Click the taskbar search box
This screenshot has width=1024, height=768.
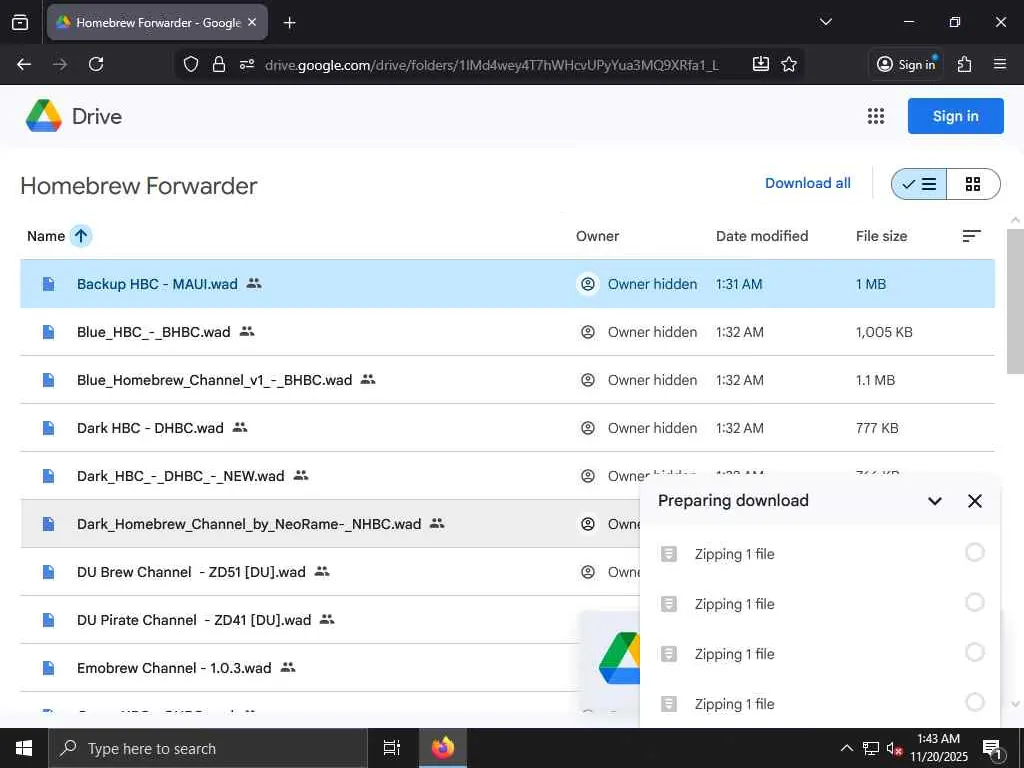point(208,748)
